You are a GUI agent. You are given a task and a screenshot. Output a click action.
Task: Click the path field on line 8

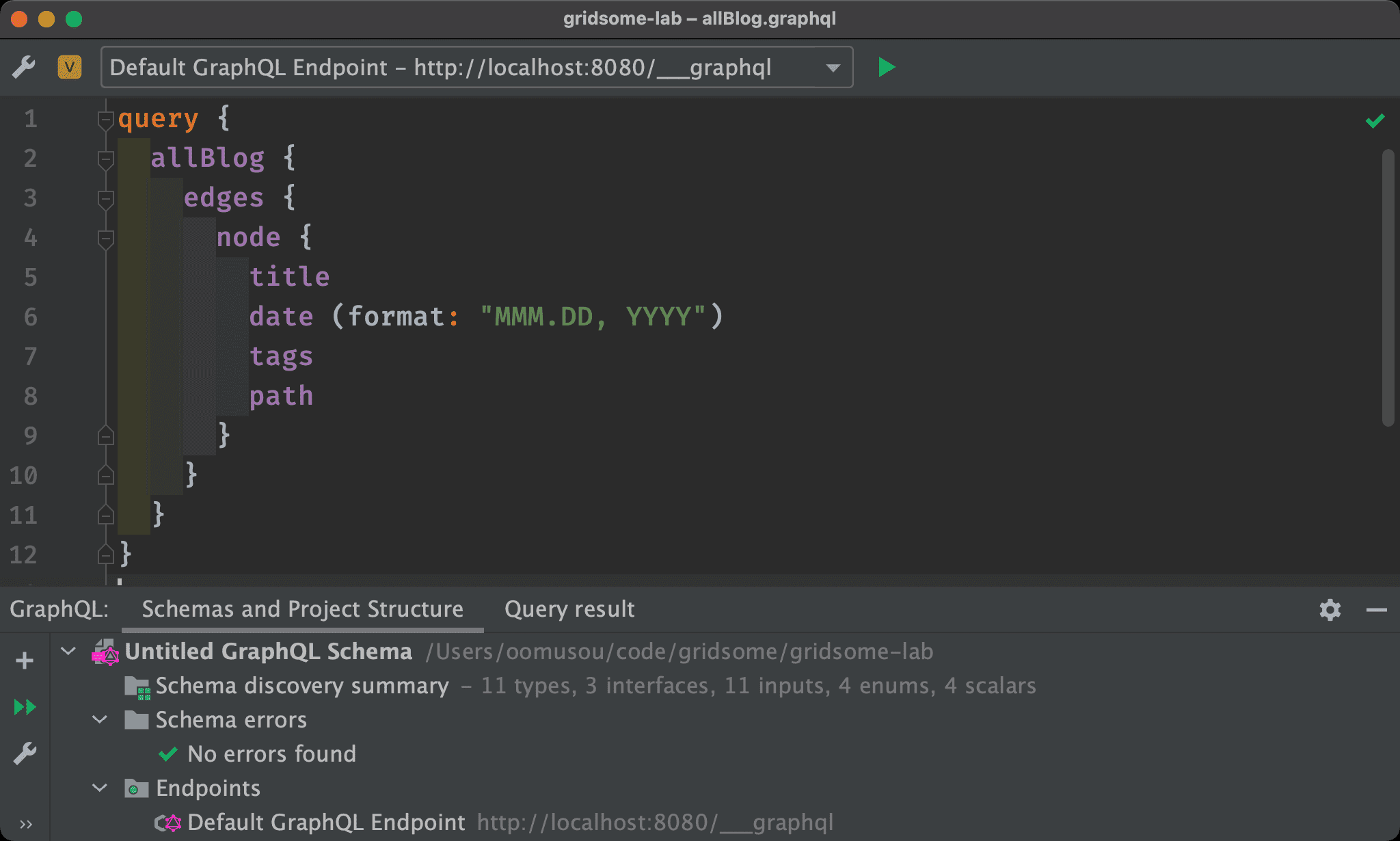pos(281,397)
